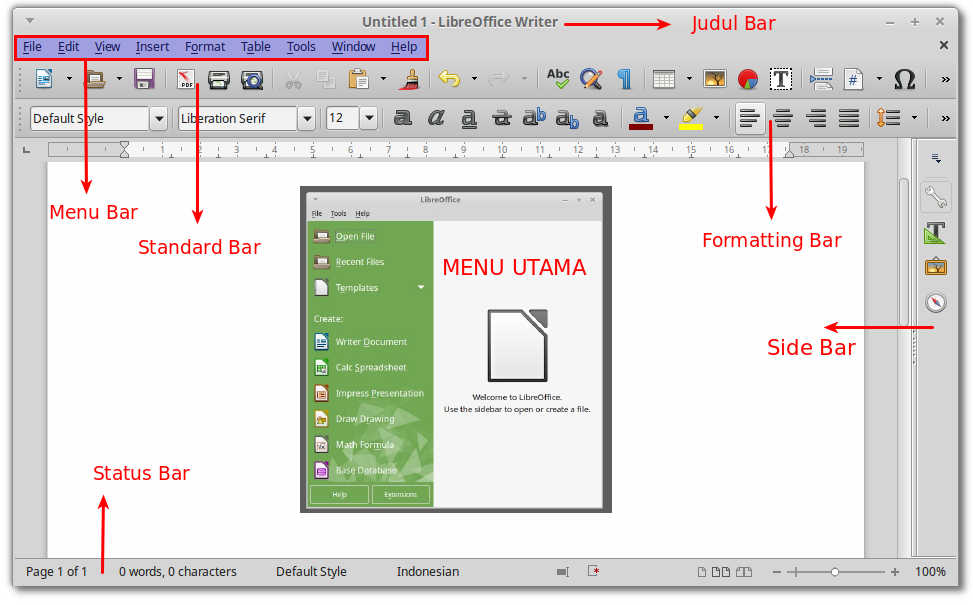Open Find & Replace
Screen dimensions: 973x605
(x=591, y=79)
